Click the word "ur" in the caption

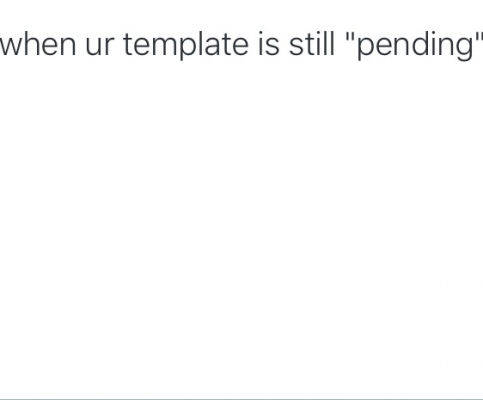coord(100,47)
